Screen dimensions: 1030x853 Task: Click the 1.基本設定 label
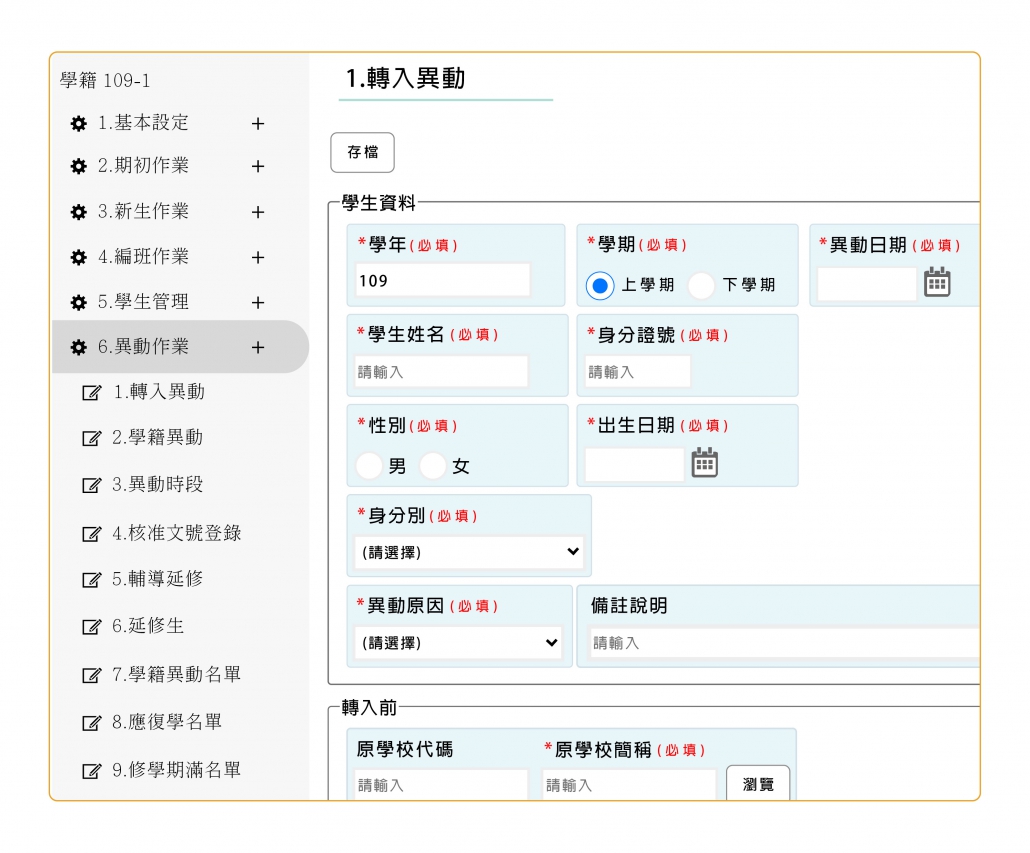click(x=143, y=123)
